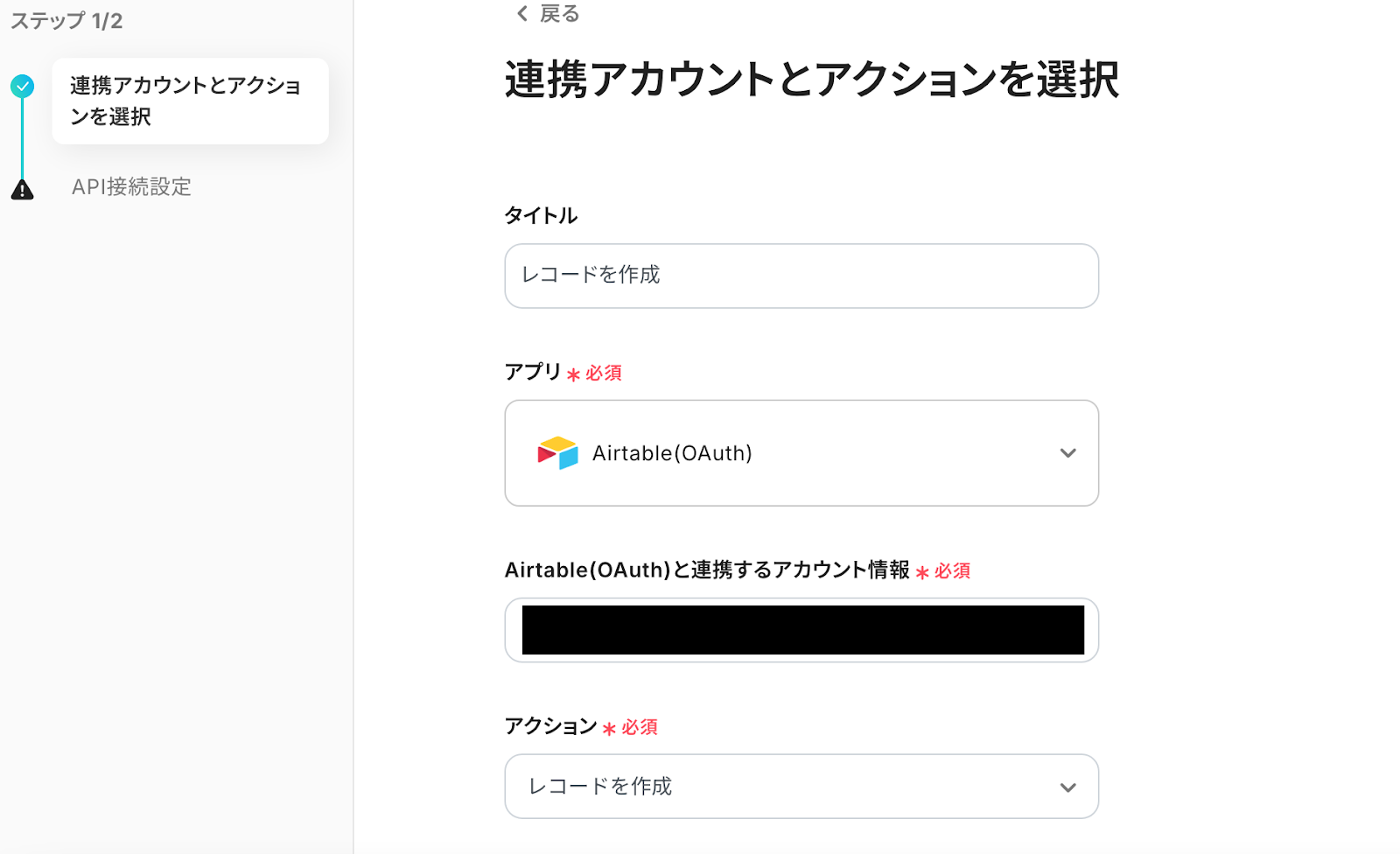Click the アクション dropdown chevron arrow
This screenshot has width=1400, height=854.
(x=1067, y=787)
